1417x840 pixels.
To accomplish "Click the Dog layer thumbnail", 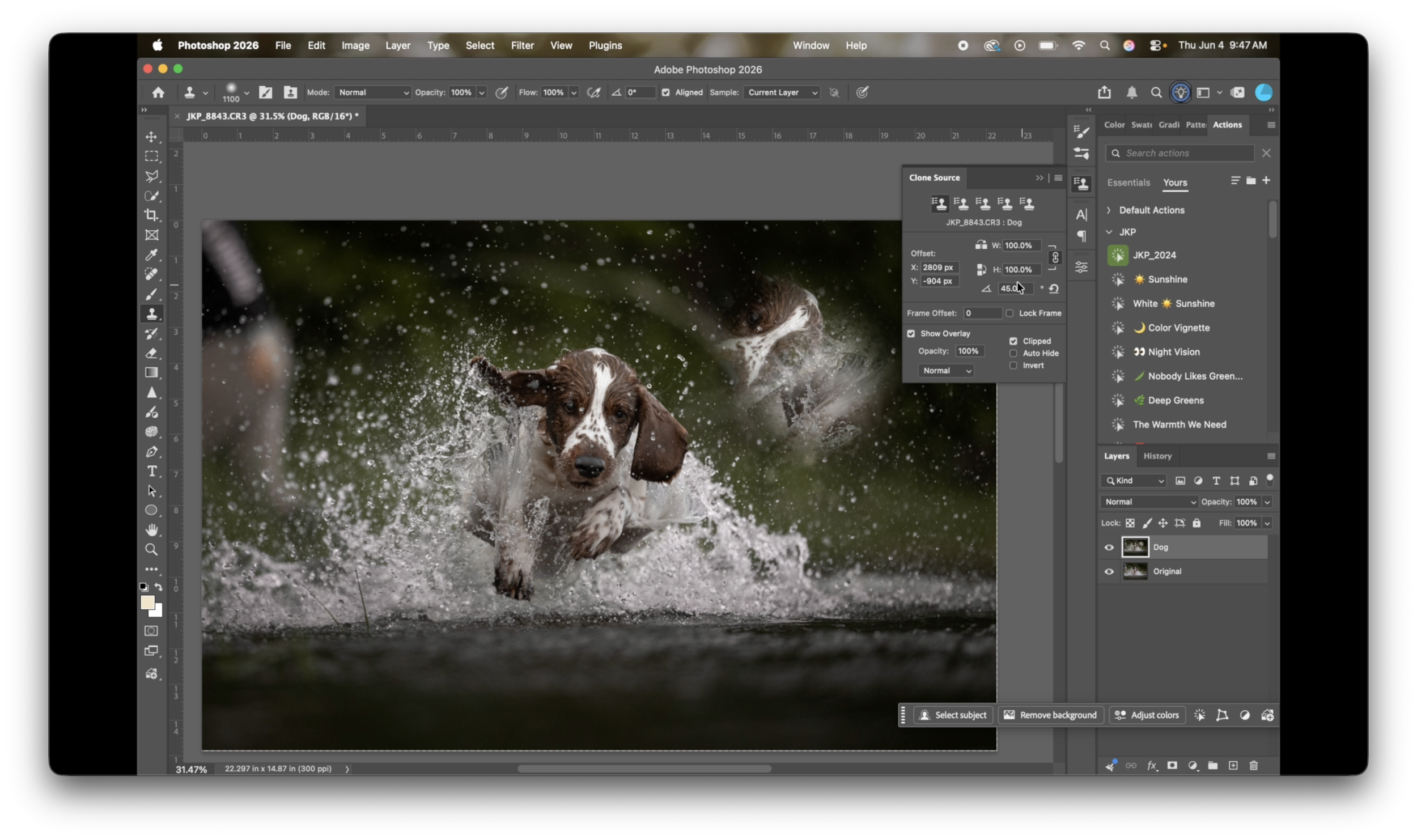I will pos(1135,548).
